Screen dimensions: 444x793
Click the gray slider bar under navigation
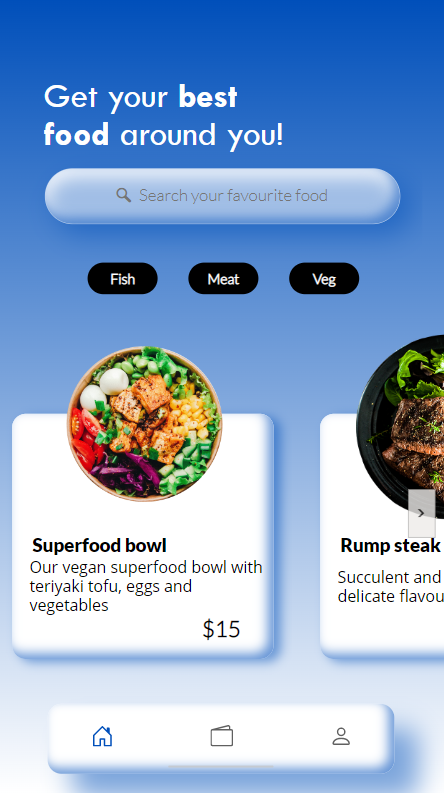[220, 767]
